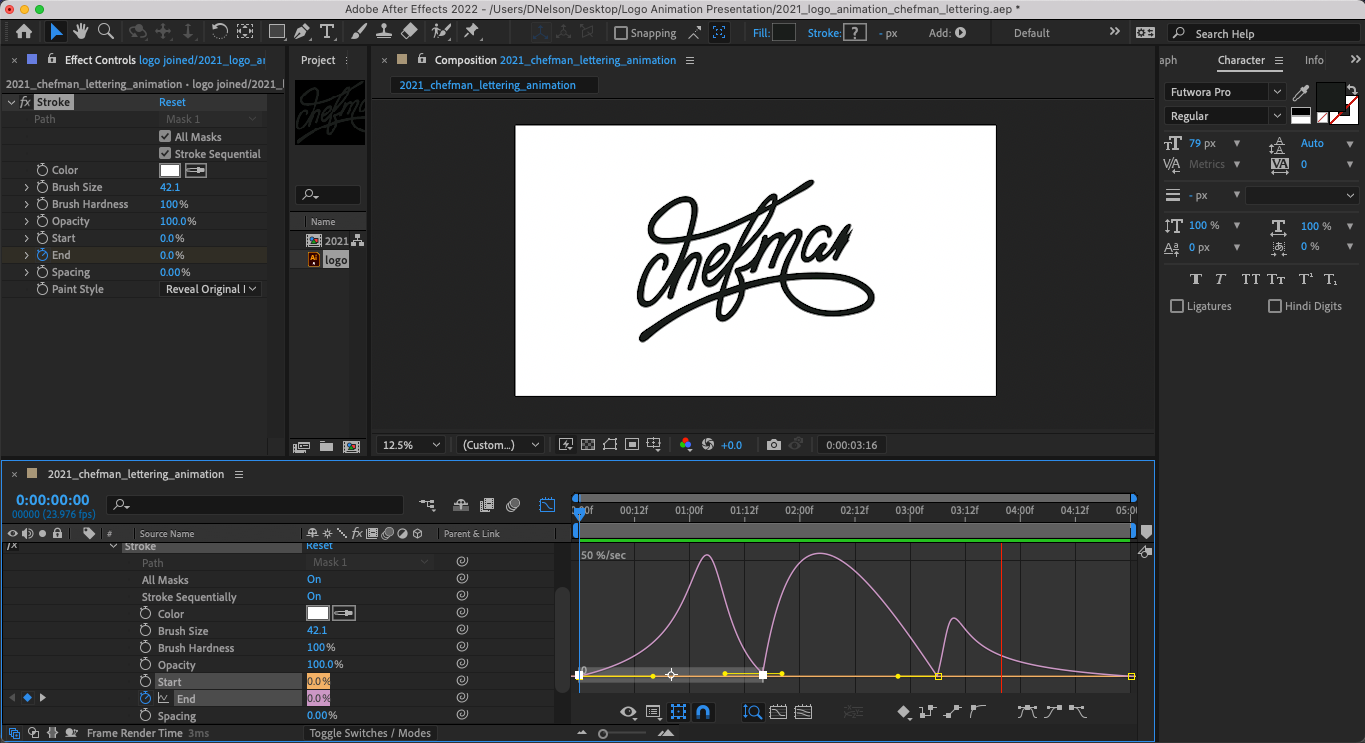Select the Zoom tool in the toolbar
1365x743 pixels.
pyautogui.click(x=105, y=32)
